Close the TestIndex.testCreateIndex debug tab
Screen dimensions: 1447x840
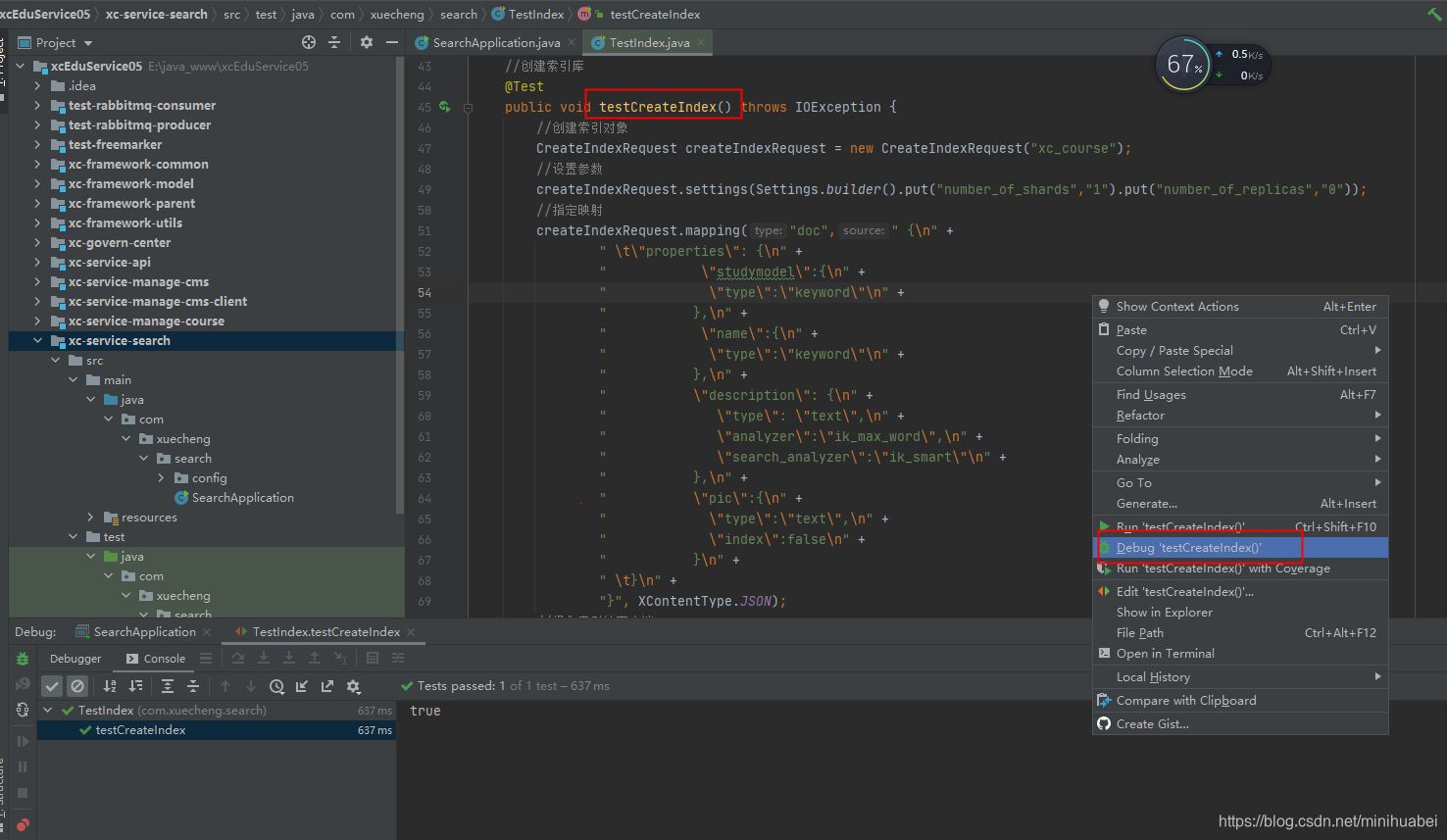(411, 632)
